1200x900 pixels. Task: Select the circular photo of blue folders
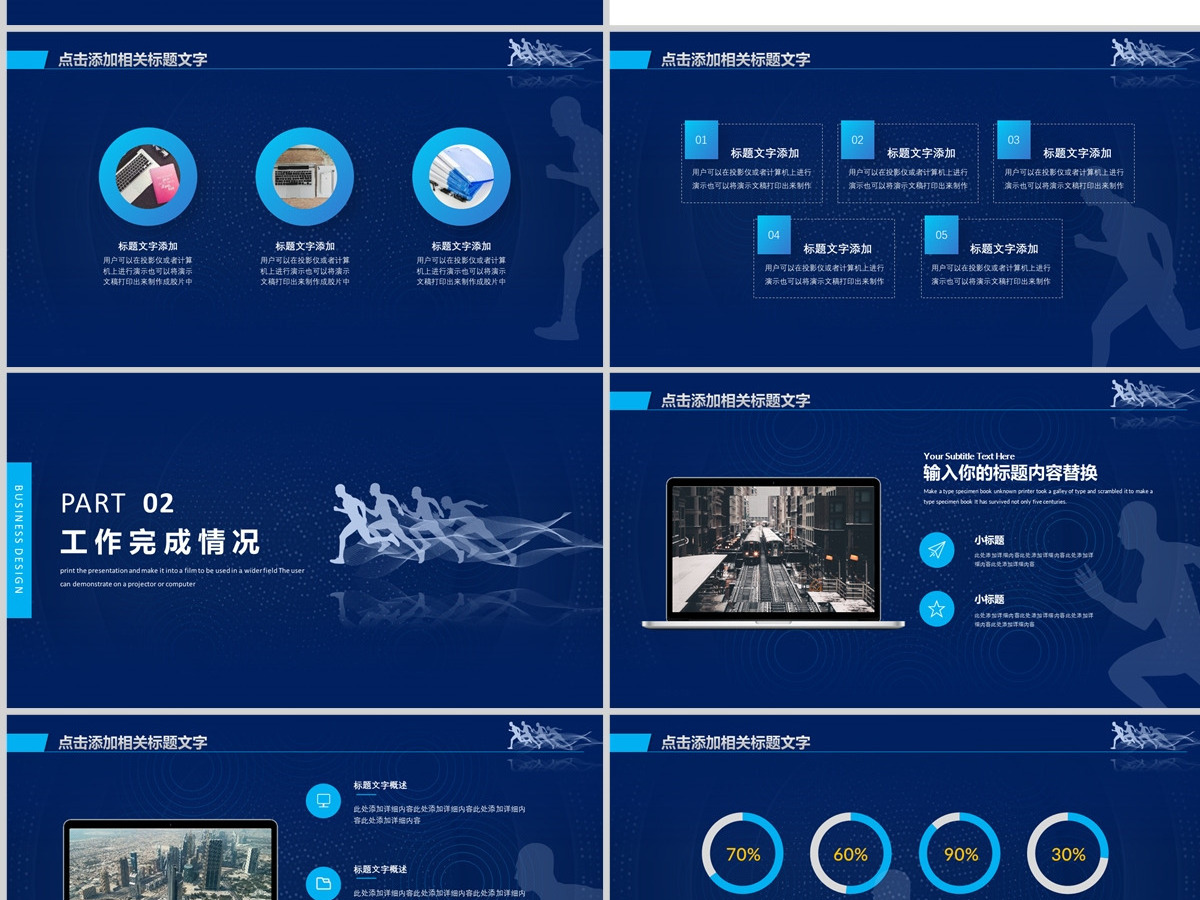click(x=461, y=177)
